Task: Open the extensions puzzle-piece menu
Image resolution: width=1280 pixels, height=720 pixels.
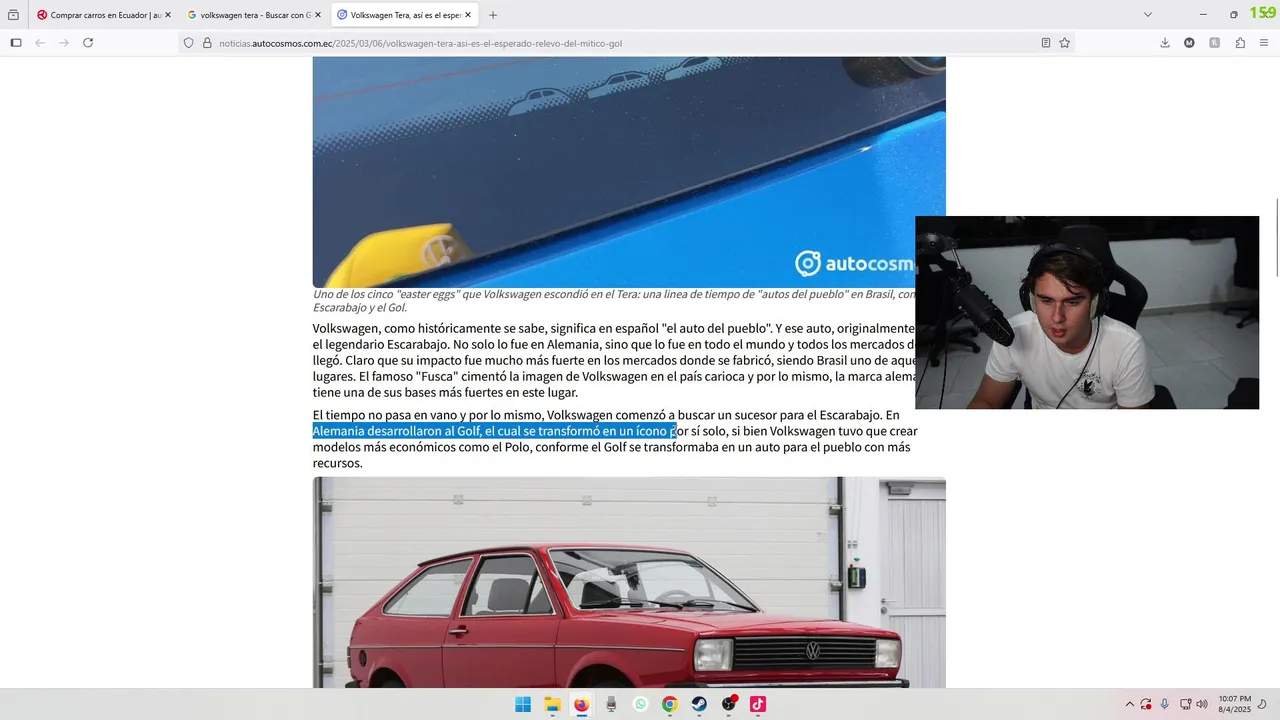Action: pyautogui.click(x=1240, y=43)
